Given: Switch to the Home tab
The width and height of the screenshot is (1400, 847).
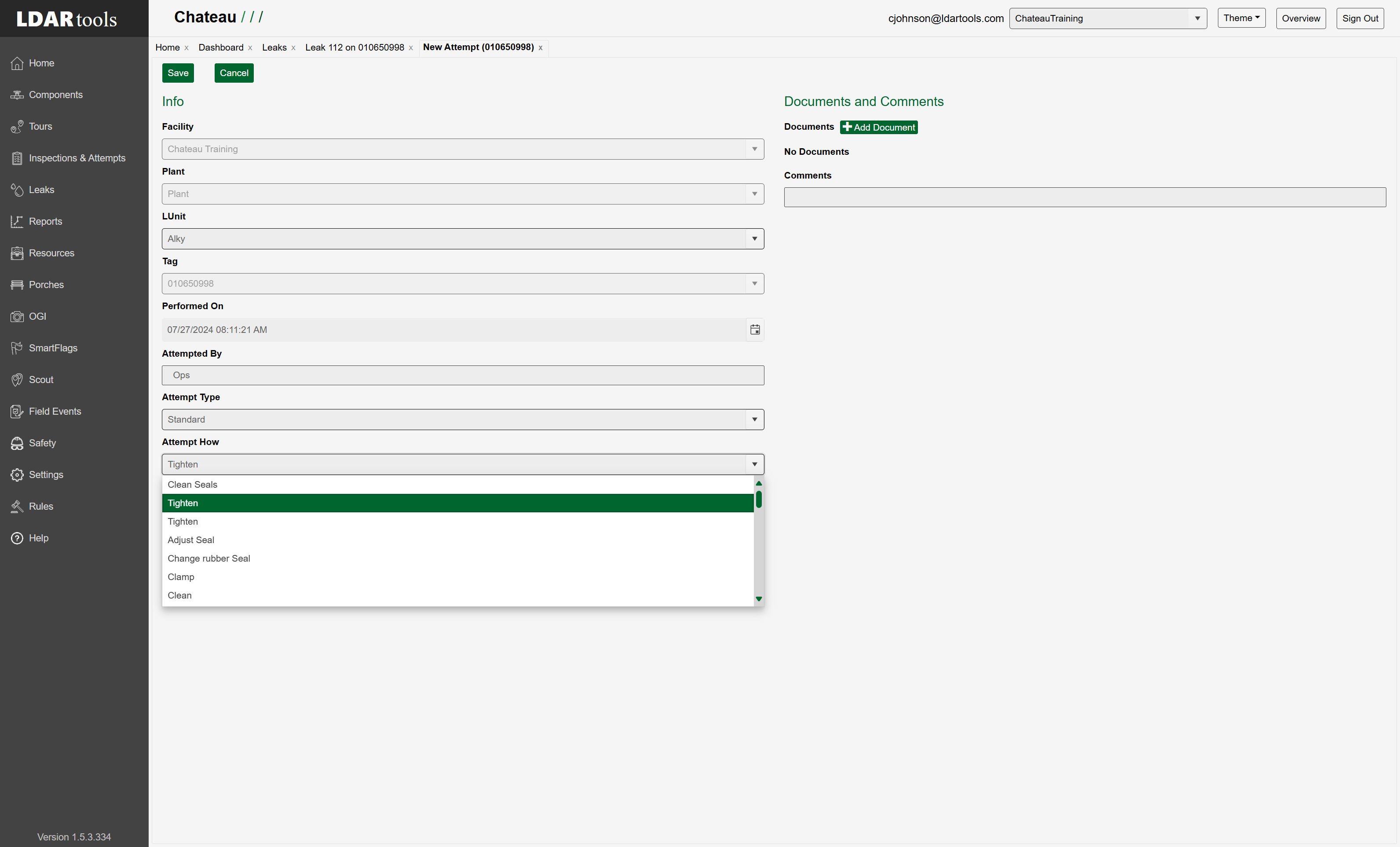Looking at the screenshot, I should [168, 47].
